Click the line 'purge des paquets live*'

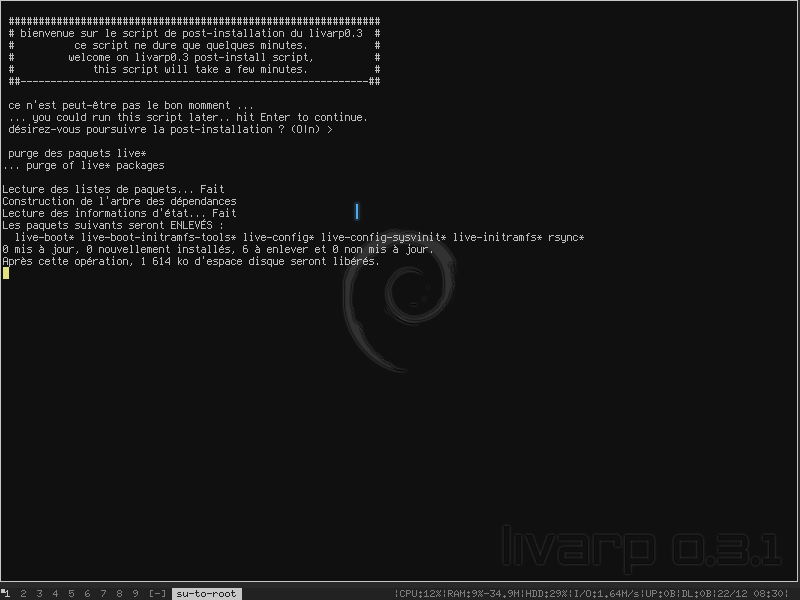pyautogui.click(x=77, y=154)
